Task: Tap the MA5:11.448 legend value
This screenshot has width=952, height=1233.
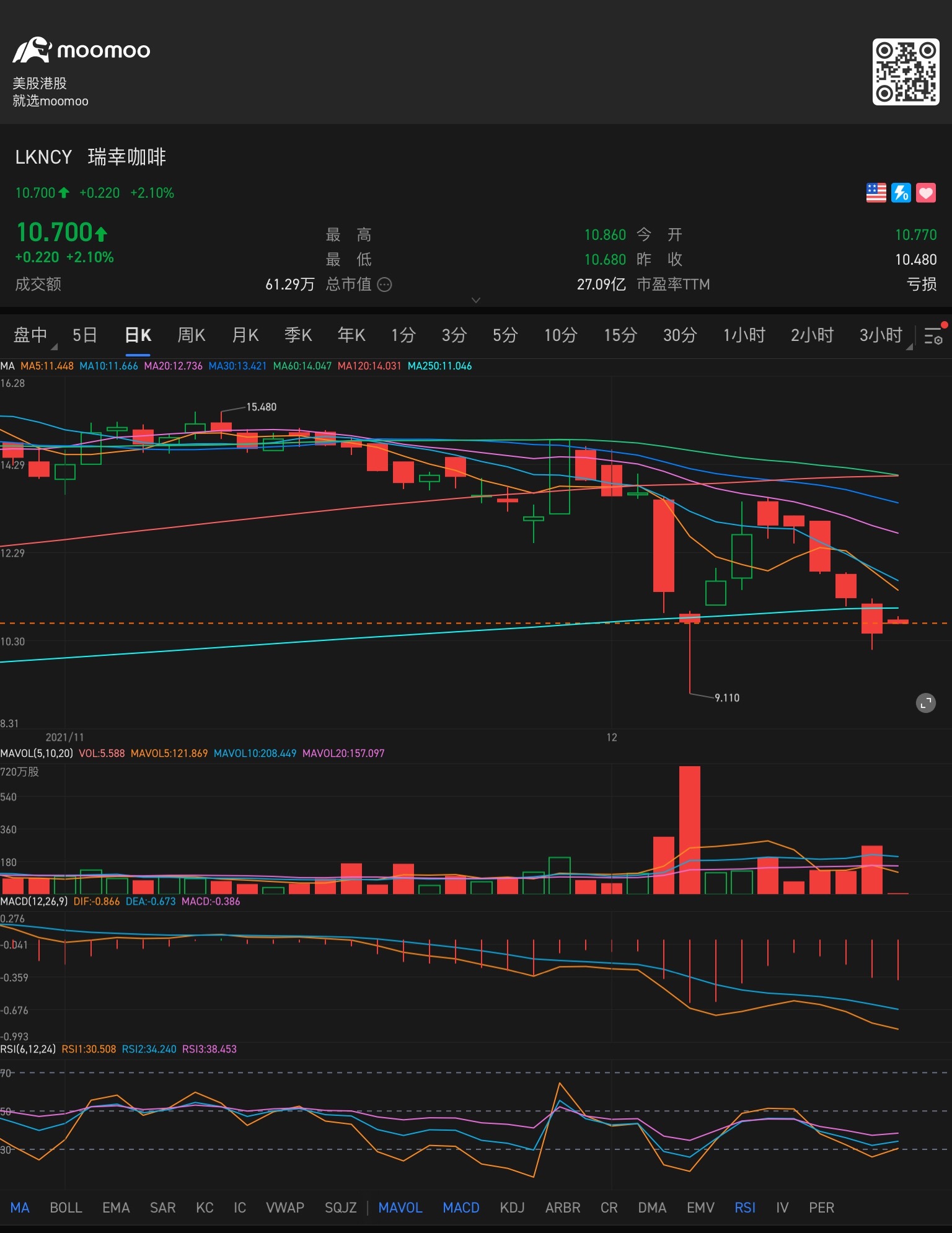Action: [x=47, y=366]
